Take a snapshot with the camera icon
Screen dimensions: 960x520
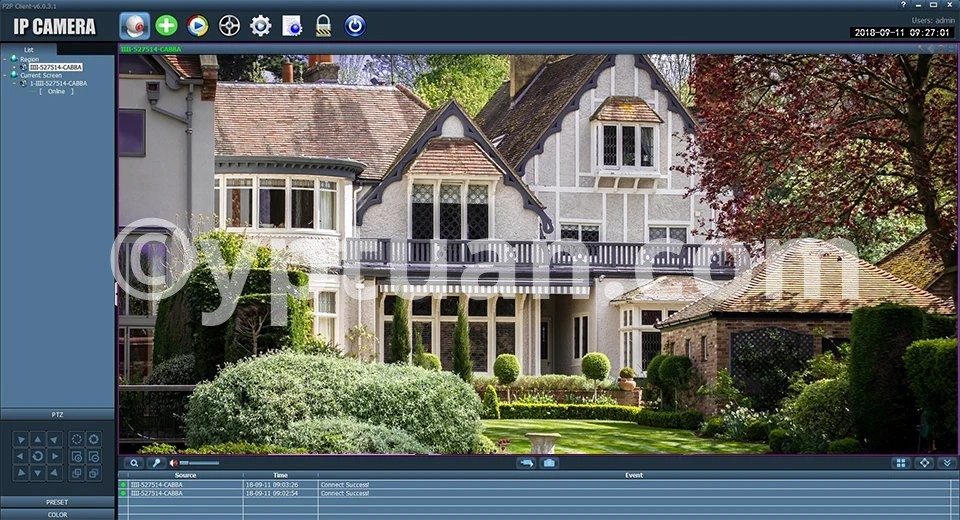(x=549, y=463)
